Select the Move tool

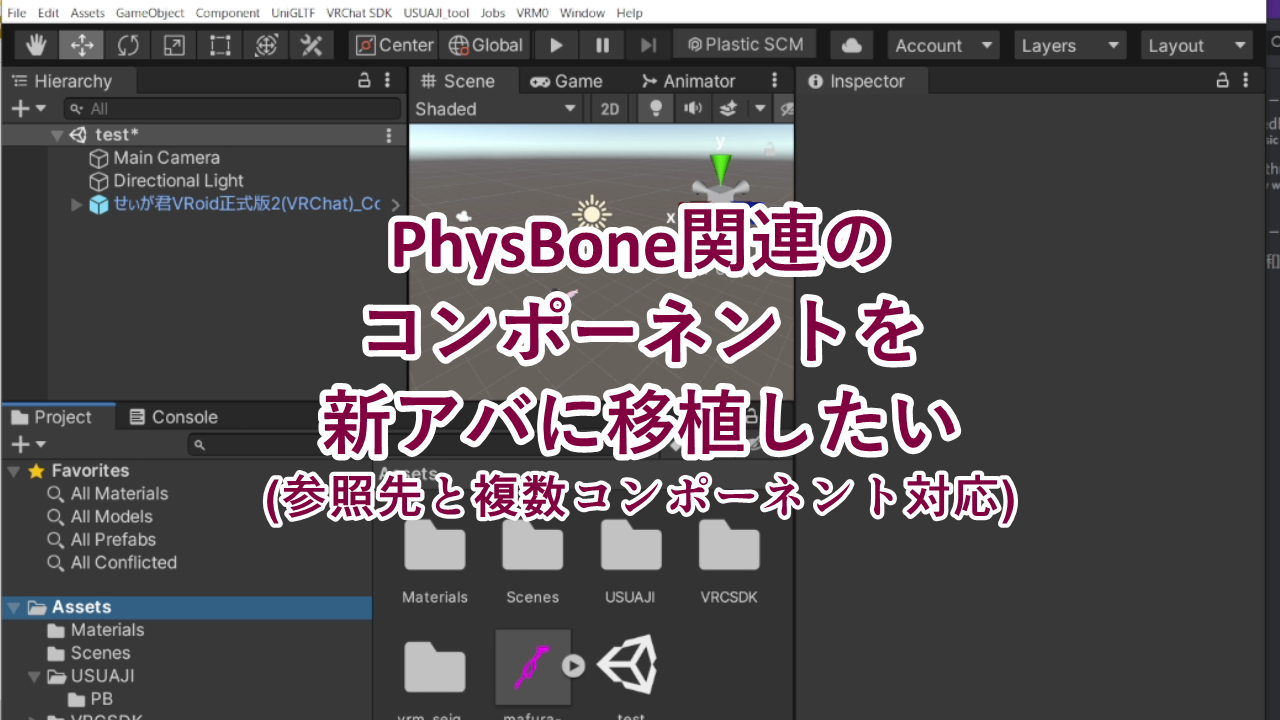(81, 44)
